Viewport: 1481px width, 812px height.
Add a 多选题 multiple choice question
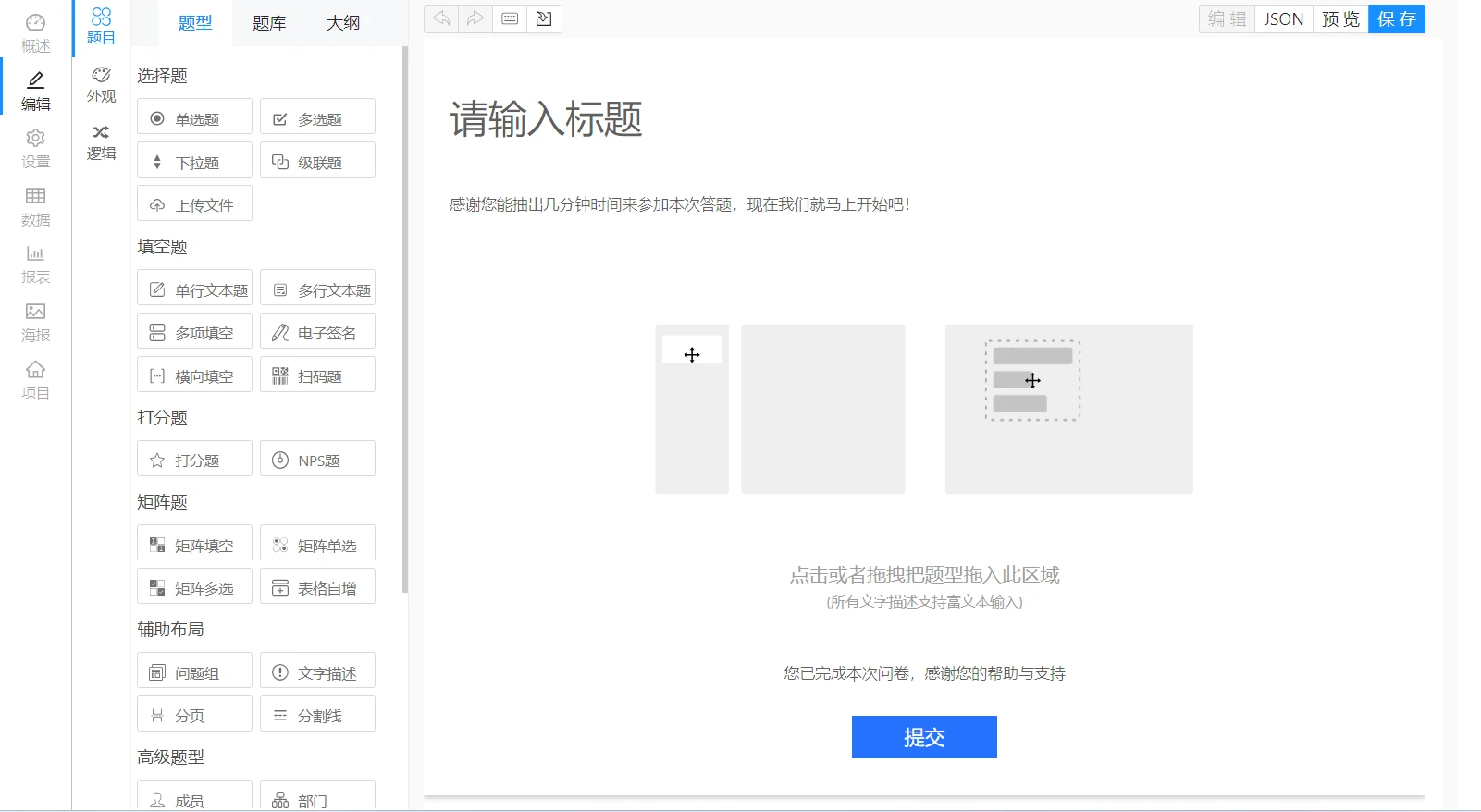tap(317, 117)
